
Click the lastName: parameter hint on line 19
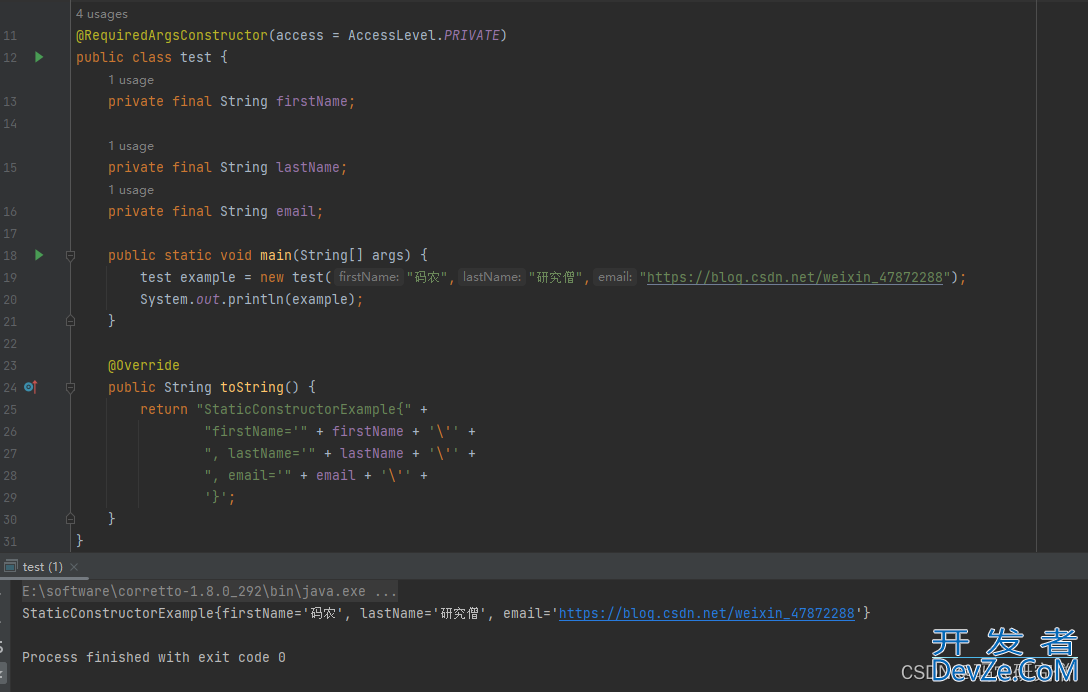pyautogui.click(x=491, y=277)
